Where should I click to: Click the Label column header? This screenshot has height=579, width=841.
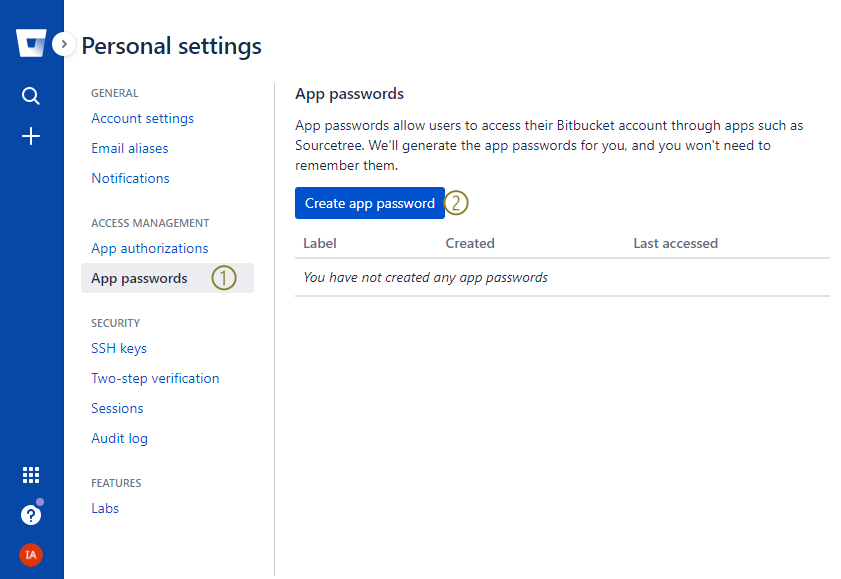[x=320, y=243]
